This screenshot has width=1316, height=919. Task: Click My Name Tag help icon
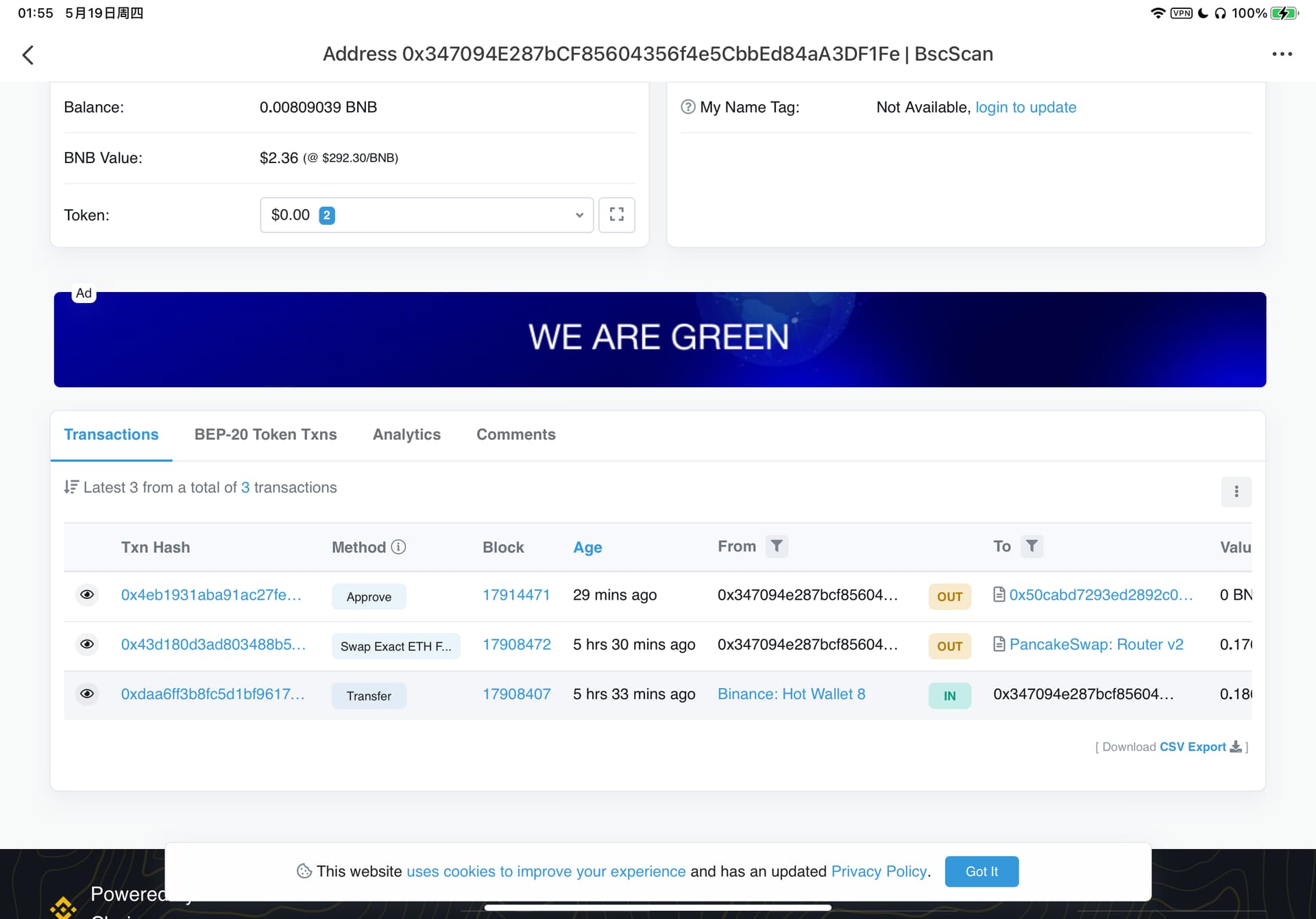(687, 107)
